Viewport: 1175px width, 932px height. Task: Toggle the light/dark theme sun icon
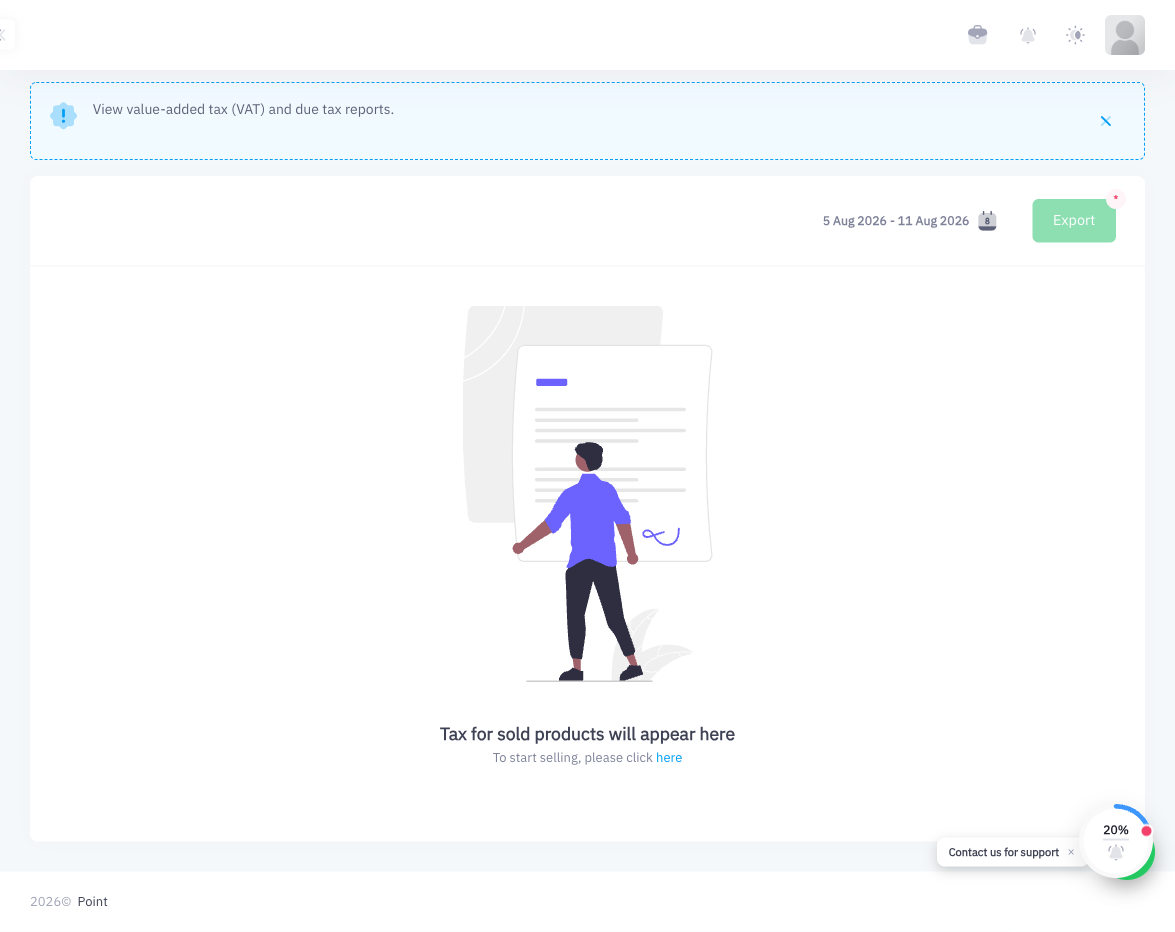(x=1075, y=35)
